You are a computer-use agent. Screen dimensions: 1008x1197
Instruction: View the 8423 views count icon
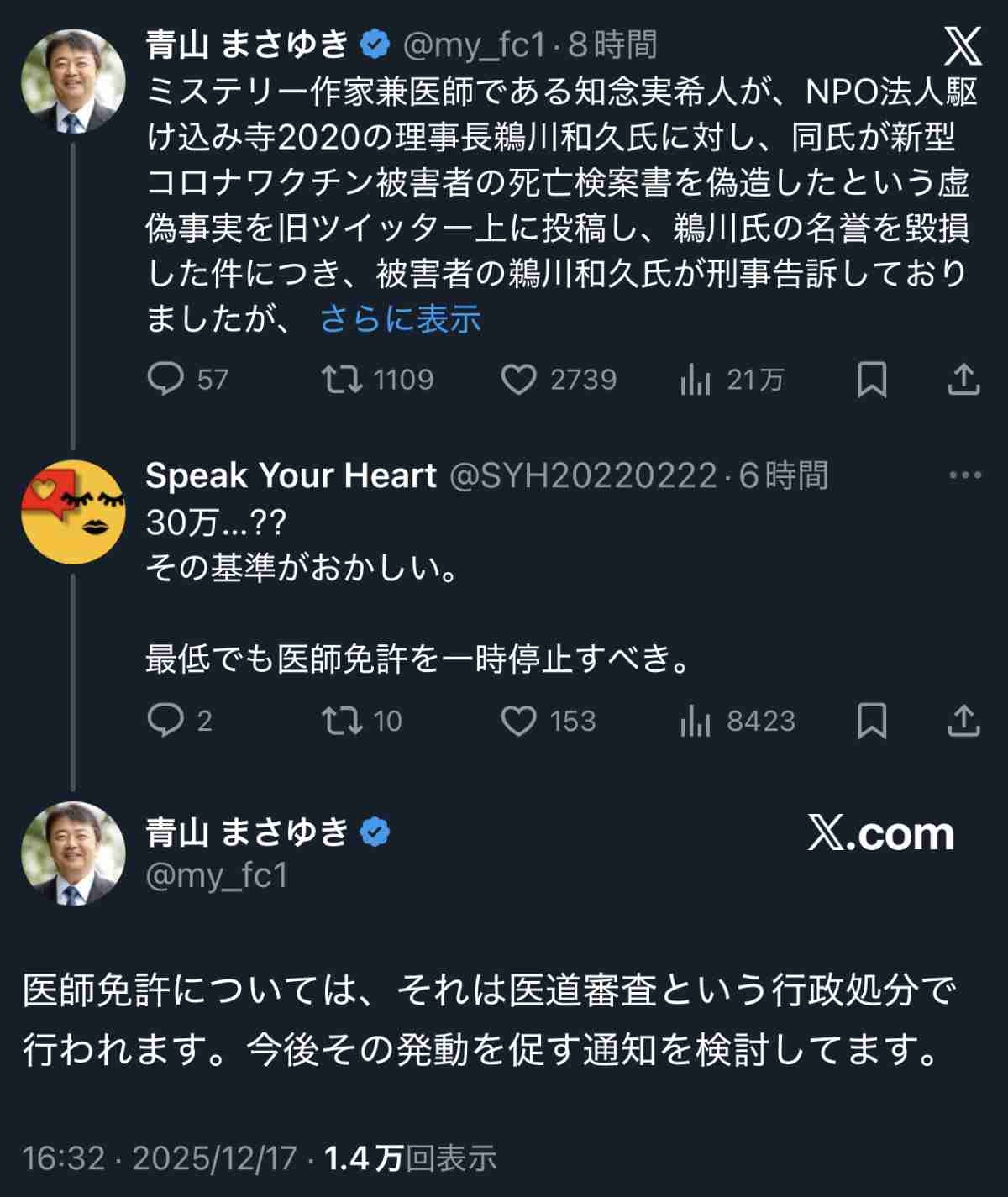(x=695, y=722)
